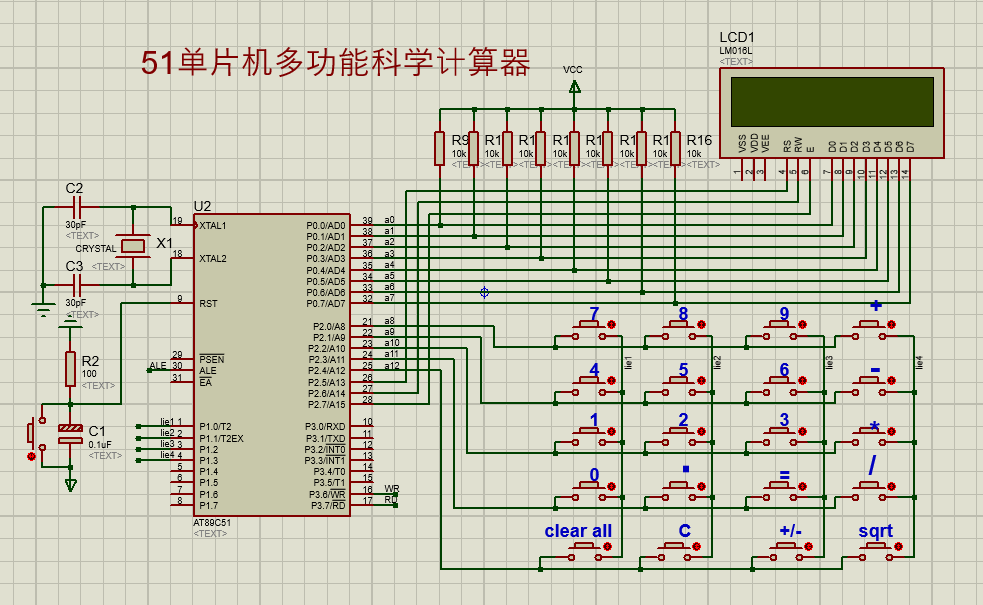Select resistor R2 component
983x605 pixels.
coord(70,366)
